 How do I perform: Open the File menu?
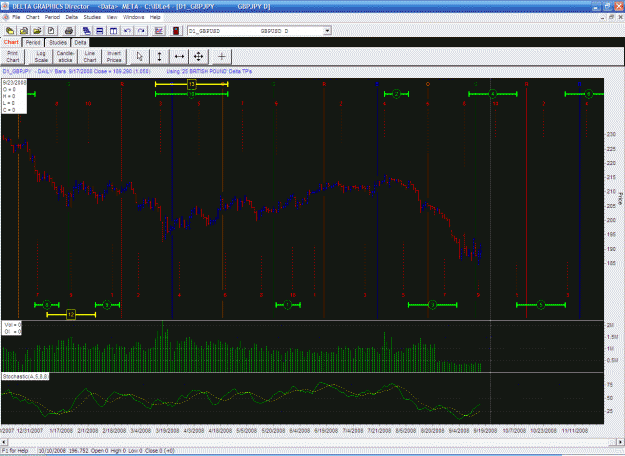(16, 17)
